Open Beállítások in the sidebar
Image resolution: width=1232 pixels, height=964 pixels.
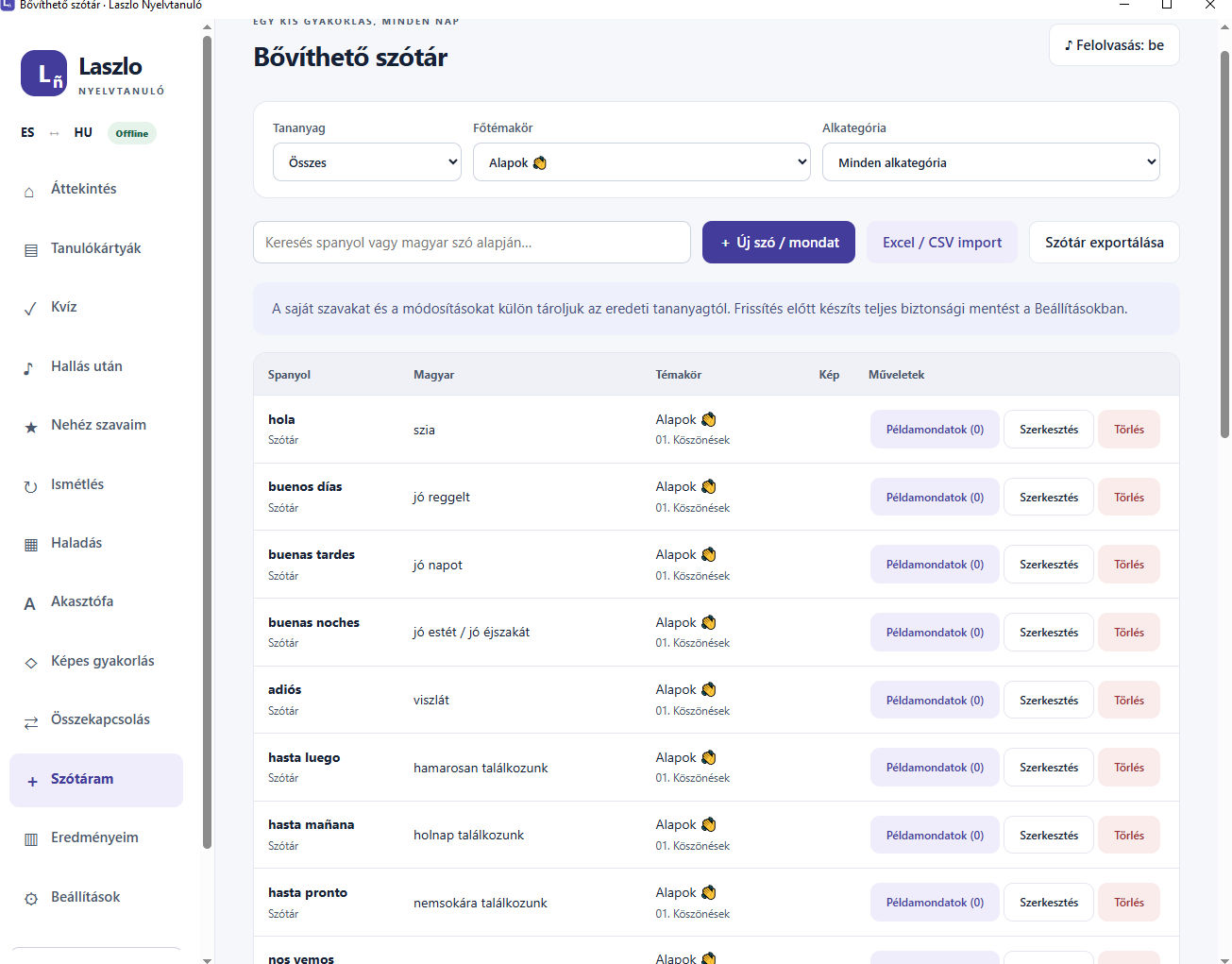(96, 897)
